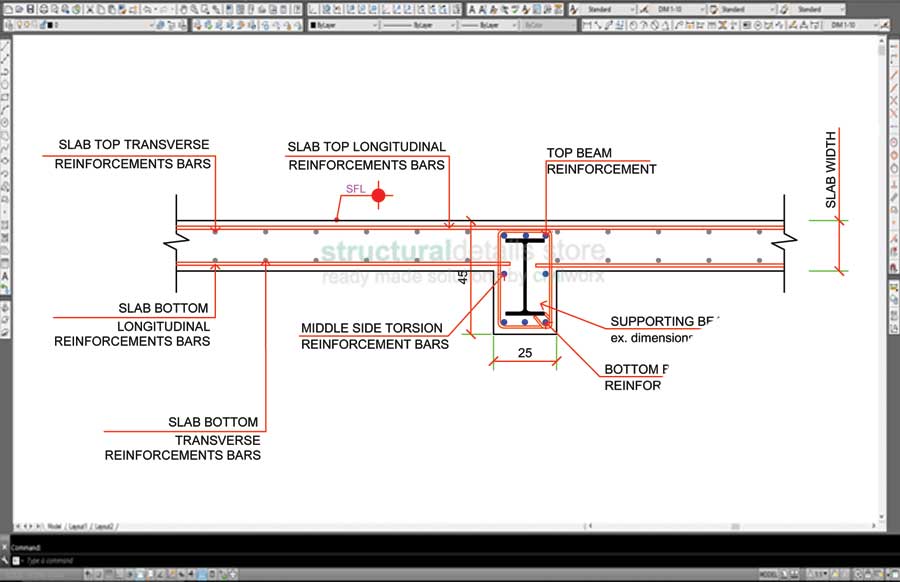Click the Undo arrow icon
Screen dimensions: 900x582
(x=146, y=9)
